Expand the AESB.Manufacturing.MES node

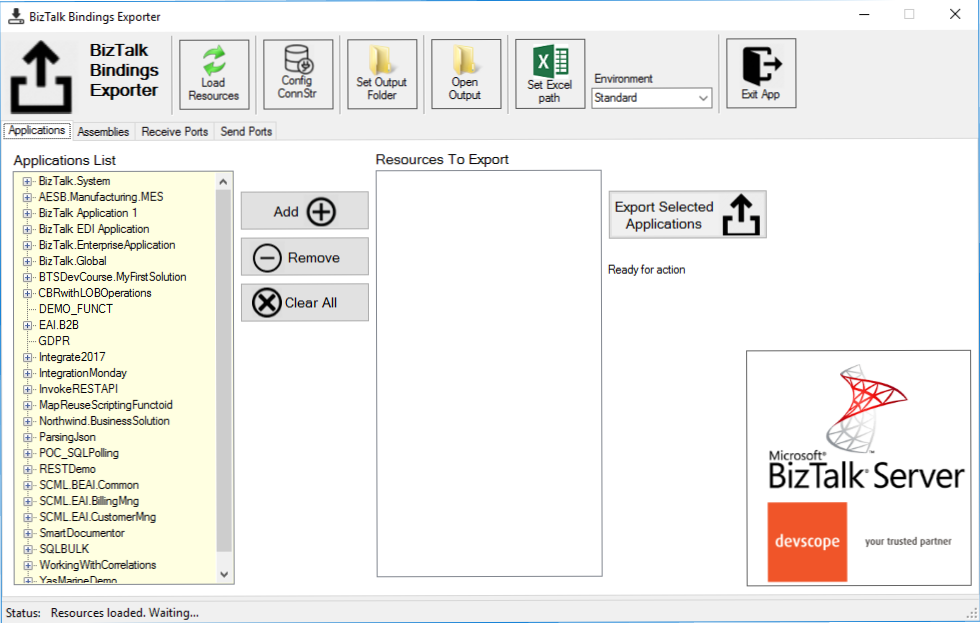point(27,197)
